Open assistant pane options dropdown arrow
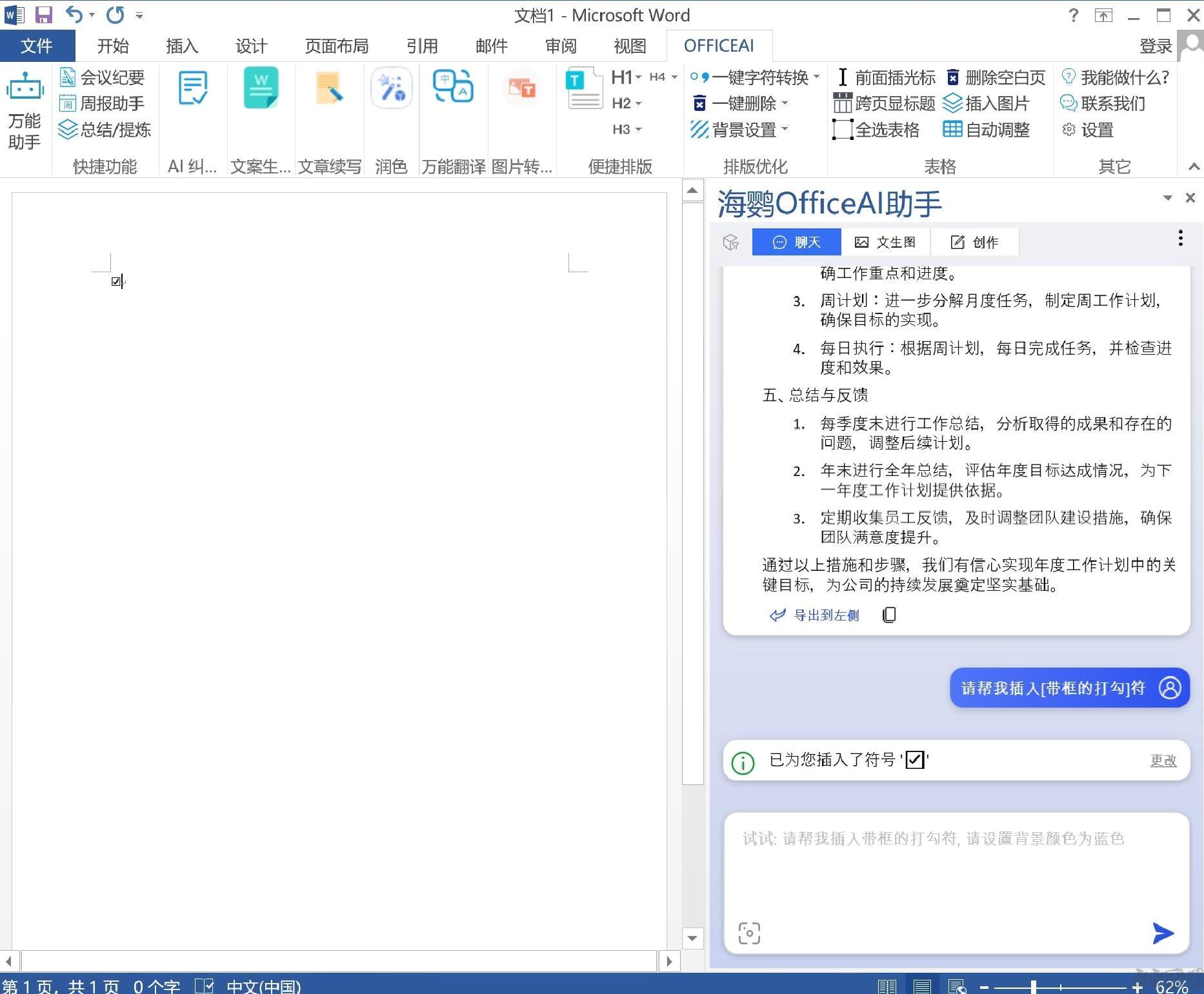 coord(1167,198)
